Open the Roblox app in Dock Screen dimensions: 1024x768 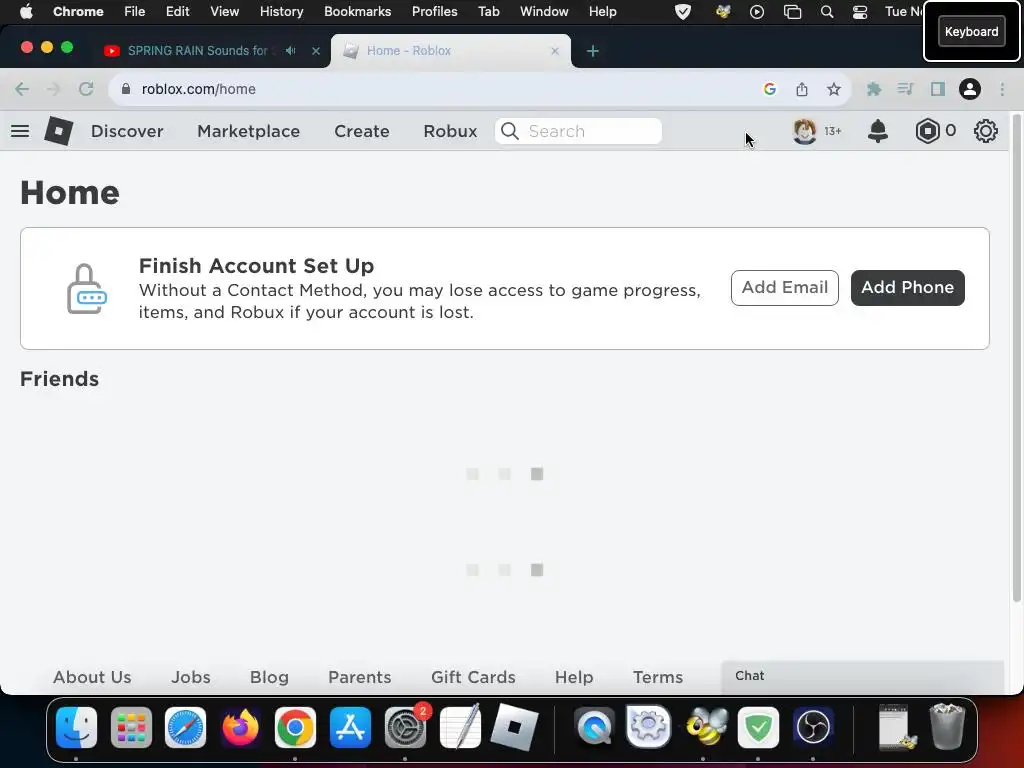514,727
